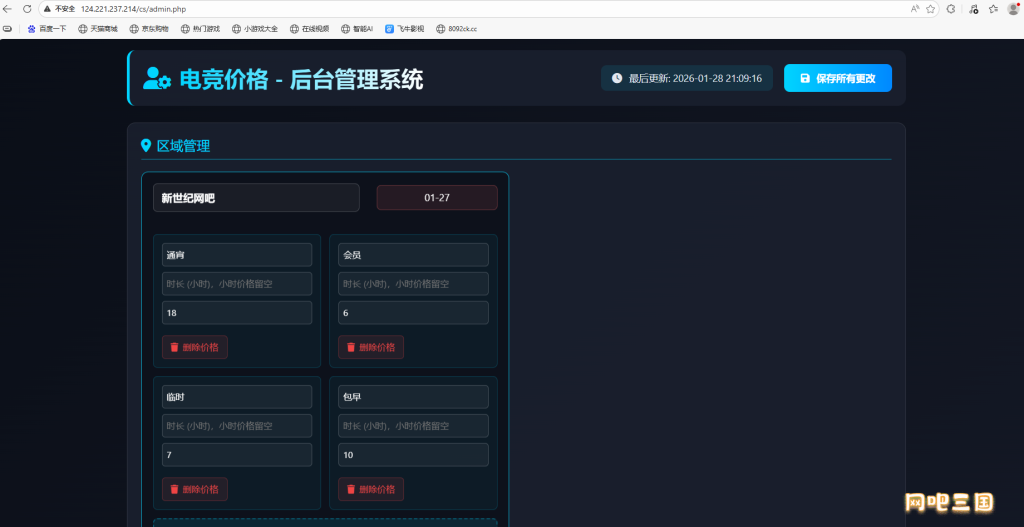
Task: Delete the 通宵 price with 删除价格
Action: tap(195, 347)
